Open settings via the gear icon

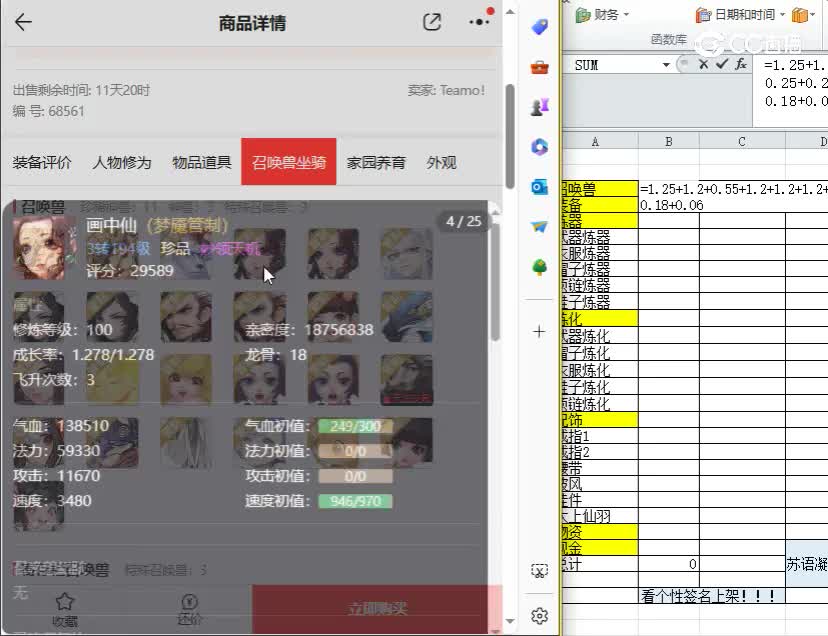coord(539,615)
